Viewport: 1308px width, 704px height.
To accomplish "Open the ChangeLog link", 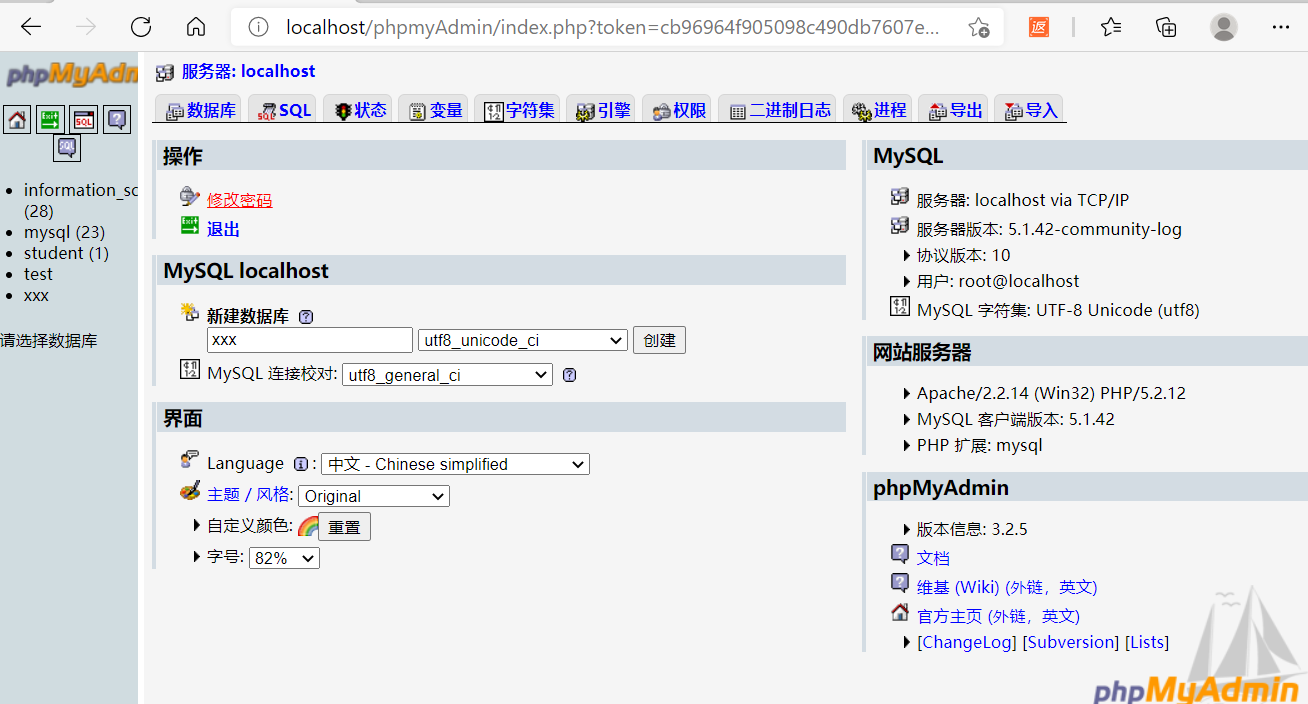I will coord(967,642).
